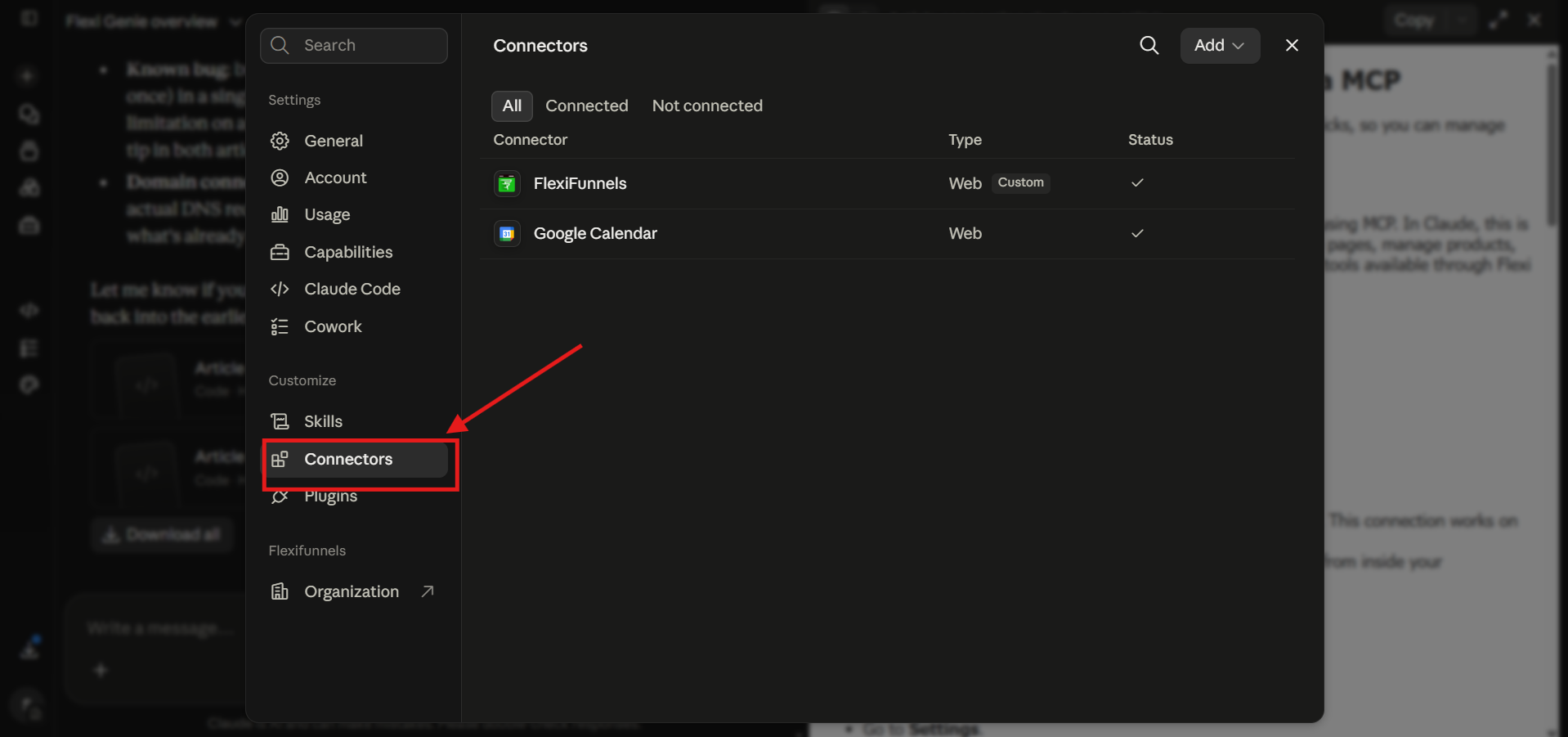Viewport: 1568px width, 737px height.
Task: Click the Connector column header
Action: (x=530, y=139)
